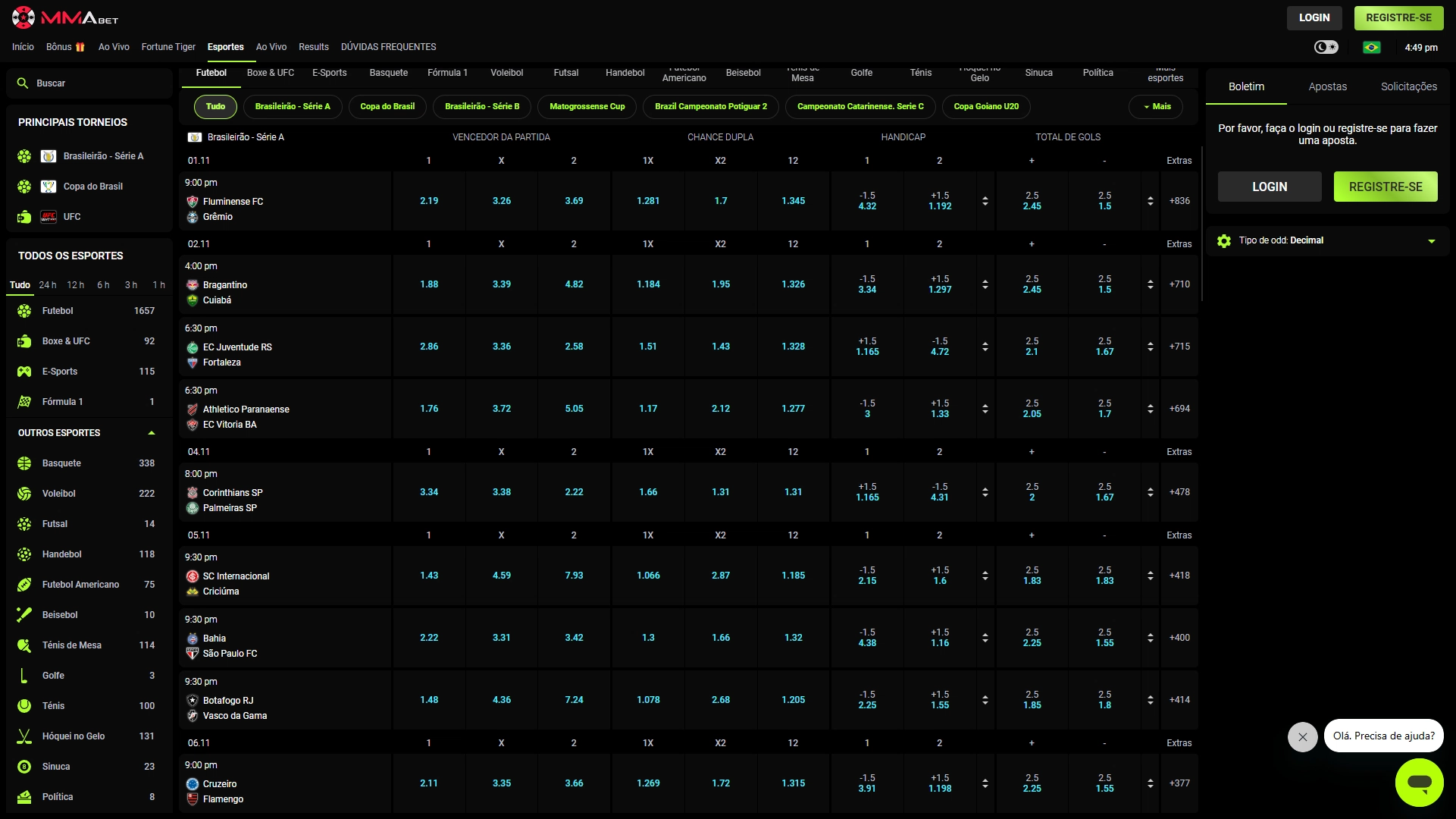The height and width of the screenshot is (819, 1456).
Task: Click the Handebol sidebar icon
Action: click(24, 554)
